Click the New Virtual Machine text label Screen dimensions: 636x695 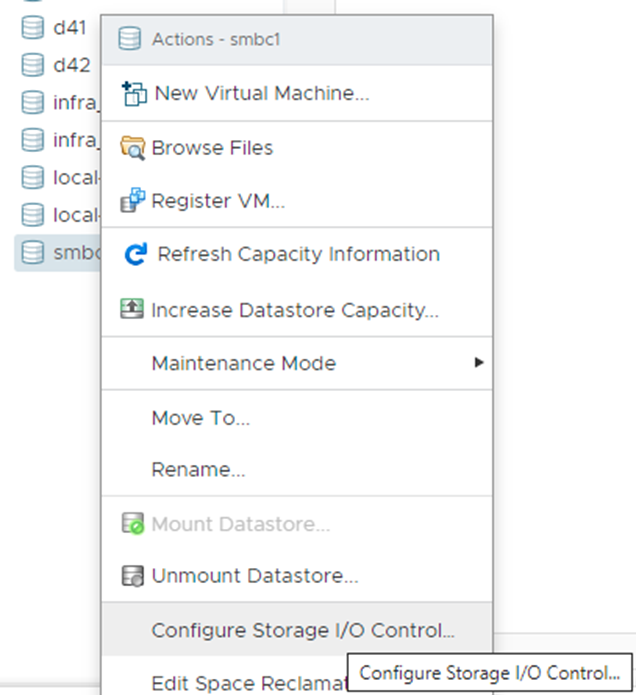[x=261, y=94]
